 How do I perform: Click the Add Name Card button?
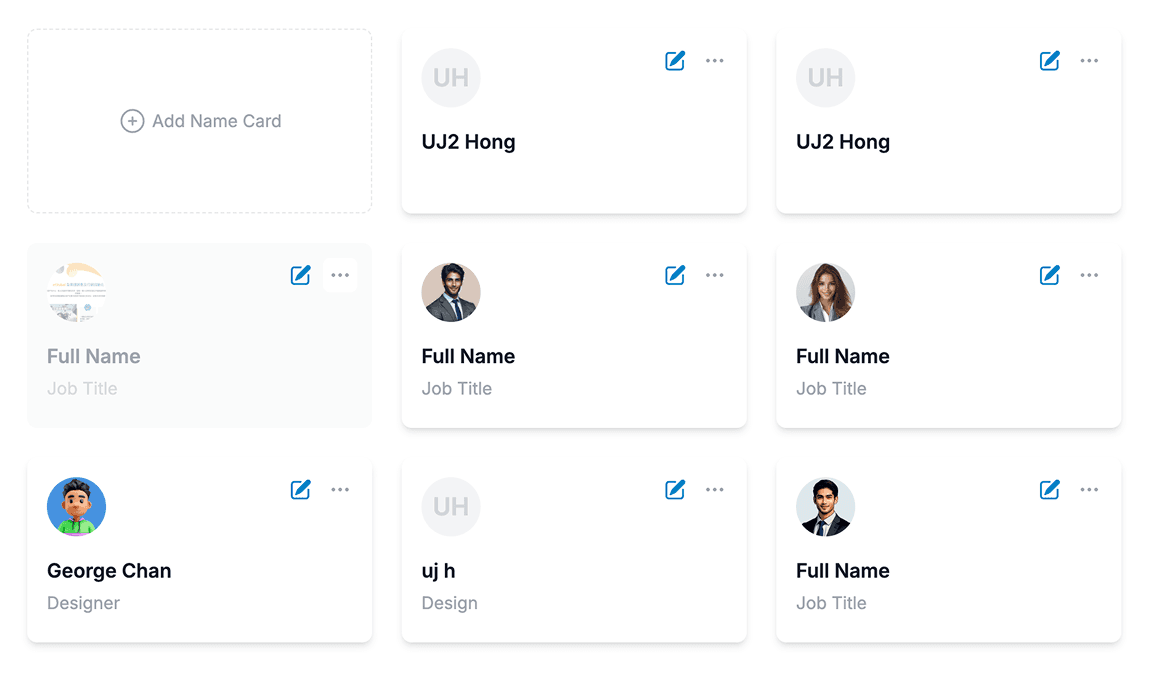tap(200, 121)
